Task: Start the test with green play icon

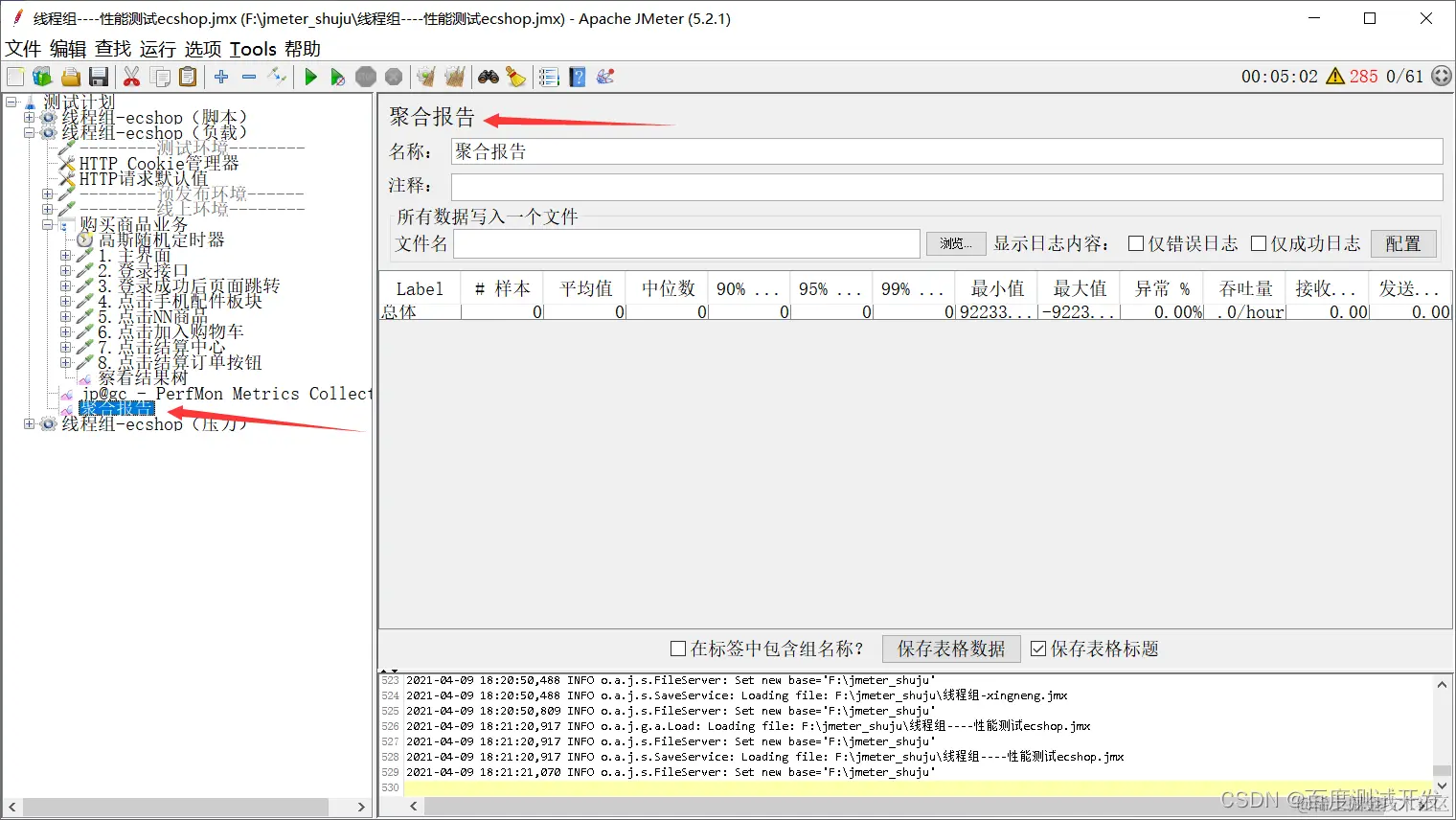Action: coord(310,77)
